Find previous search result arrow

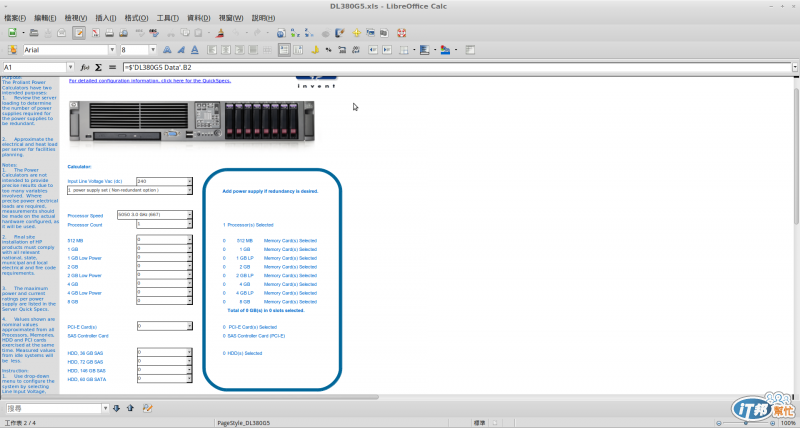click(x=130, y=408)
